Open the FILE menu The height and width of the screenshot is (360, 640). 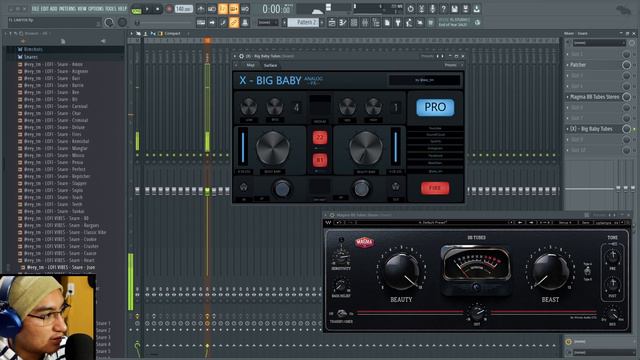pos(35,9)
